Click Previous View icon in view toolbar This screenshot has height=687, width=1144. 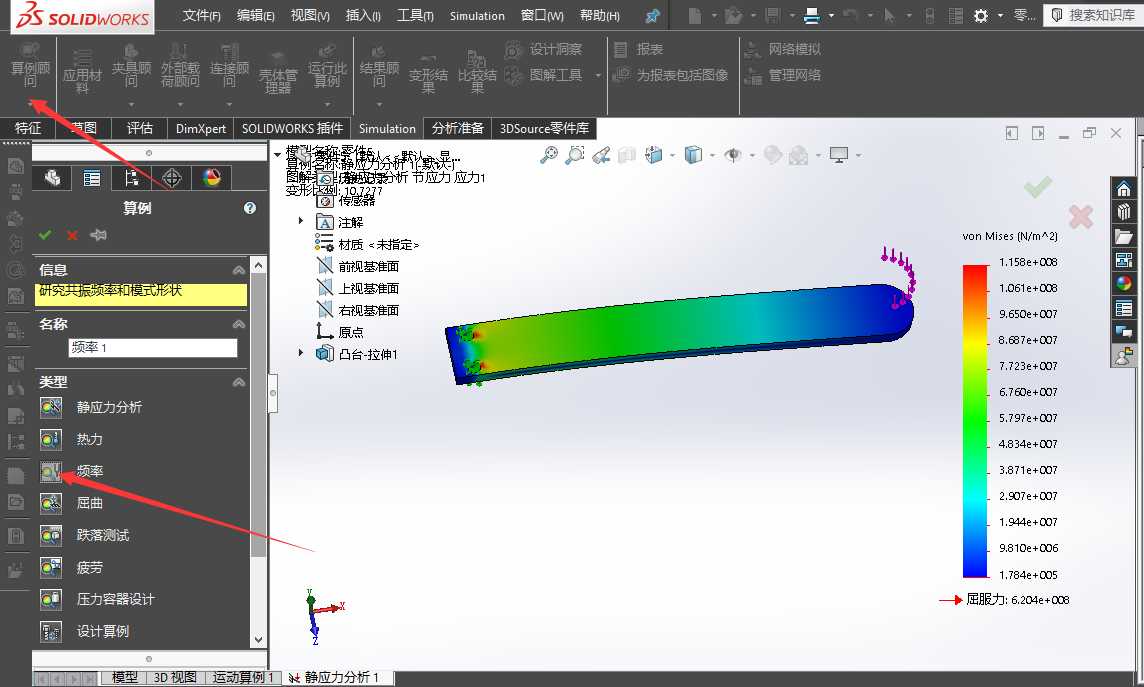pyautogui.click(x=601, y=155)
